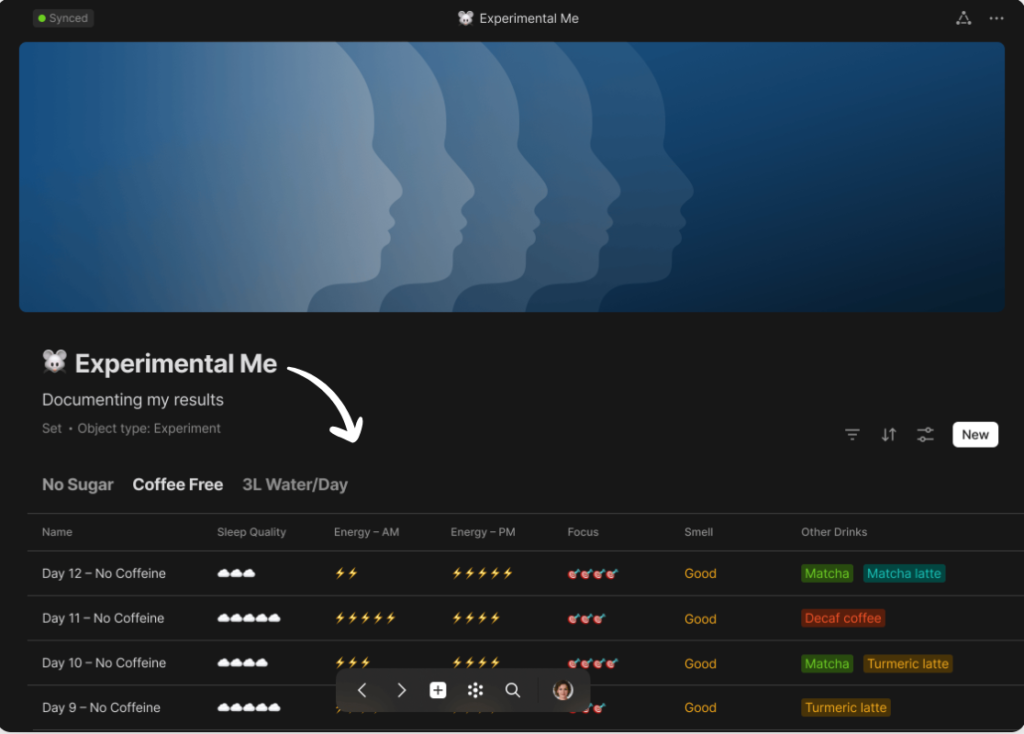
Task: Click the mouse icon in the top title bar
Action: [465, 18]
